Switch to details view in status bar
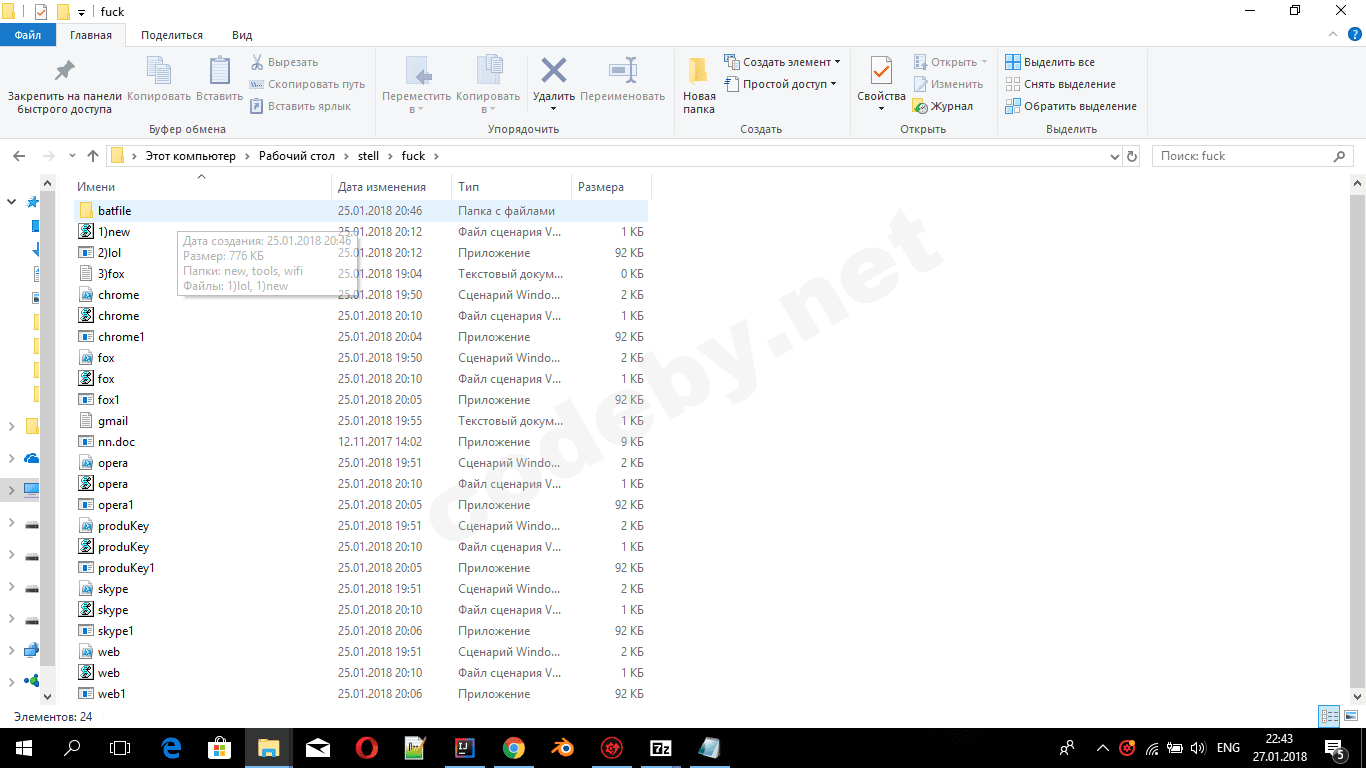The image size is (1366, 768). (x=1329, y=716)
